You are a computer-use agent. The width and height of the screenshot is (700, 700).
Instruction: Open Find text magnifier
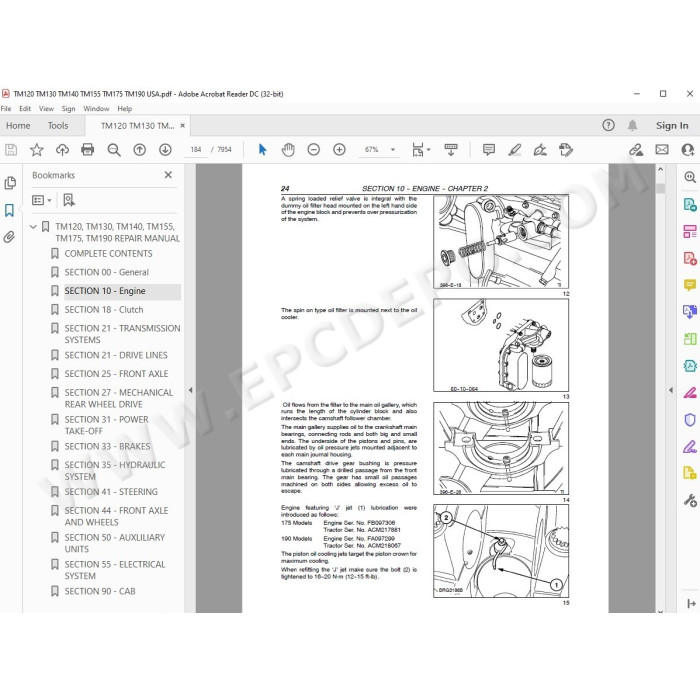pos(114,150)
